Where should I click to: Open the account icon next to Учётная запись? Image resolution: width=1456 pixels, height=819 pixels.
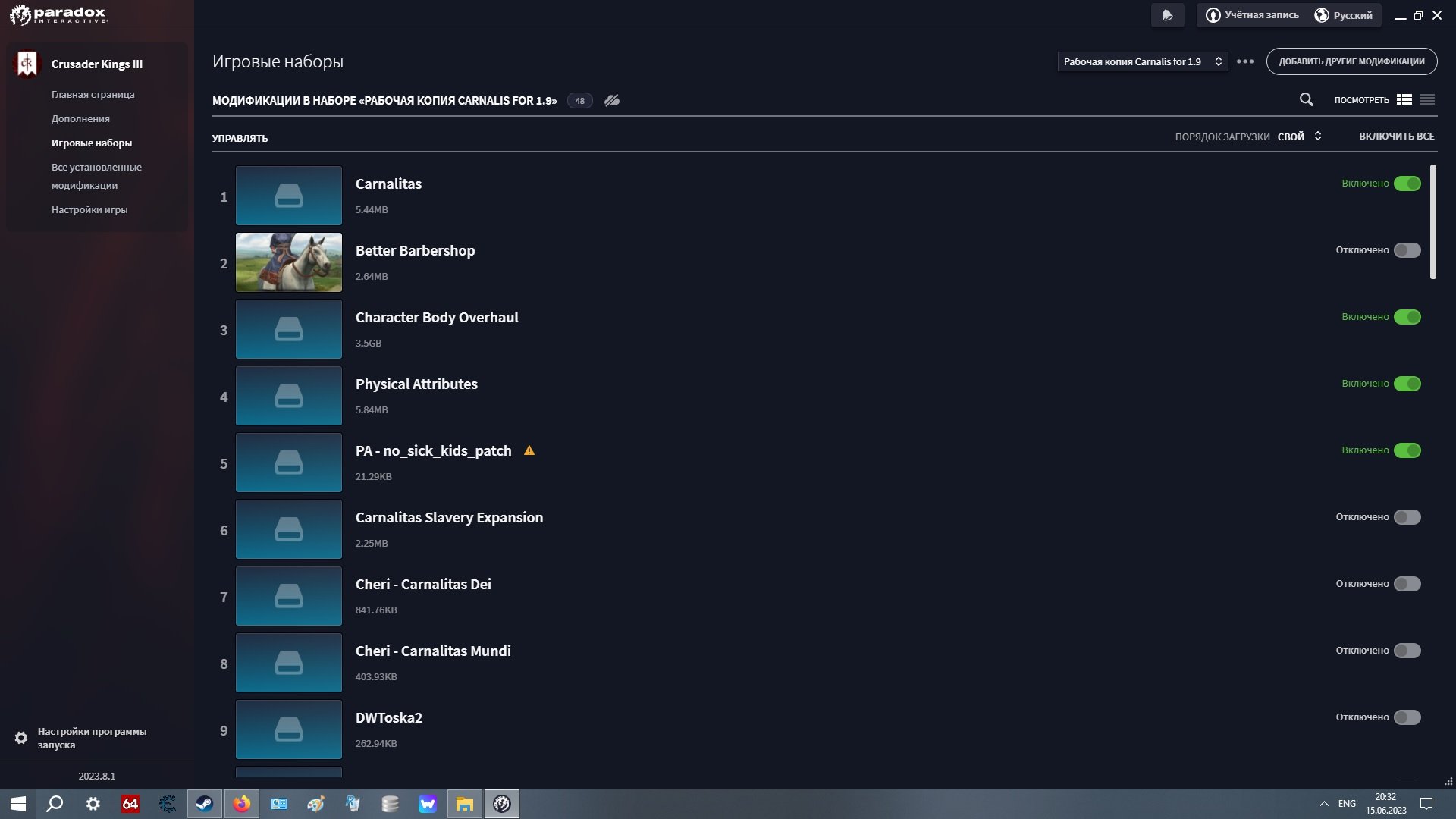[x=1213, y=15]
